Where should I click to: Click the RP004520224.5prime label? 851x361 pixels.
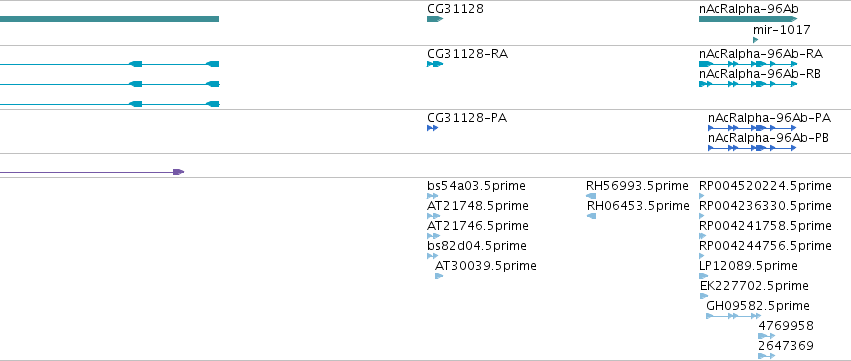(765, 186)
